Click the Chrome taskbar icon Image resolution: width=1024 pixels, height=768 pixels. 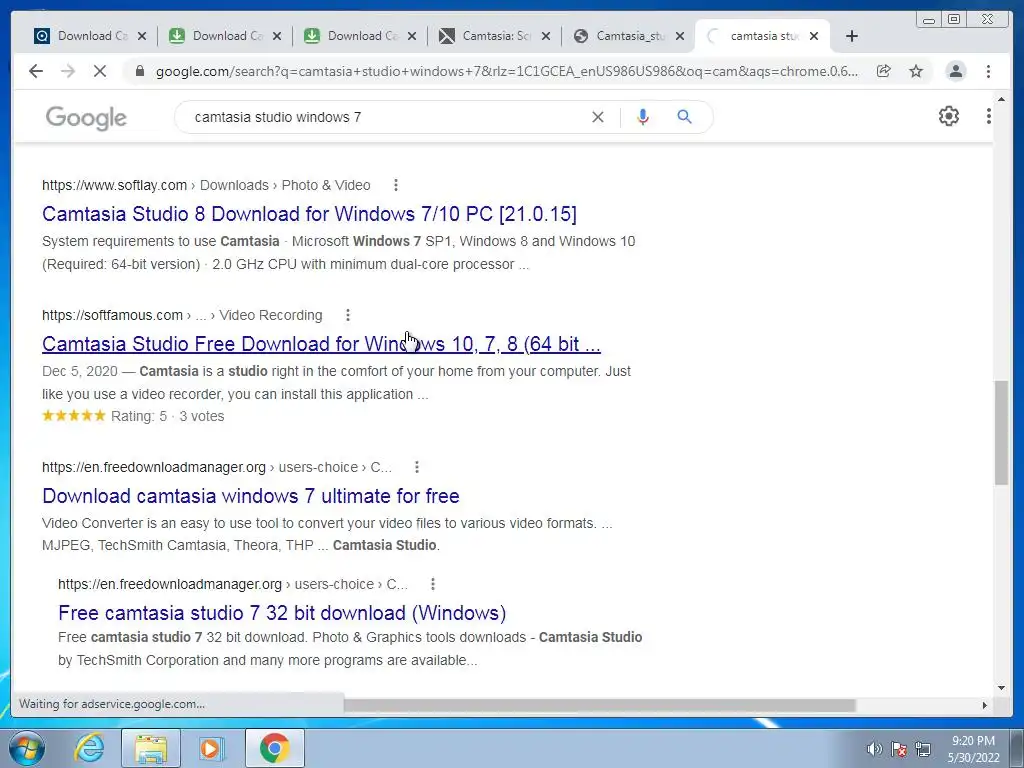pyautogui.click(x=274, y=748)
